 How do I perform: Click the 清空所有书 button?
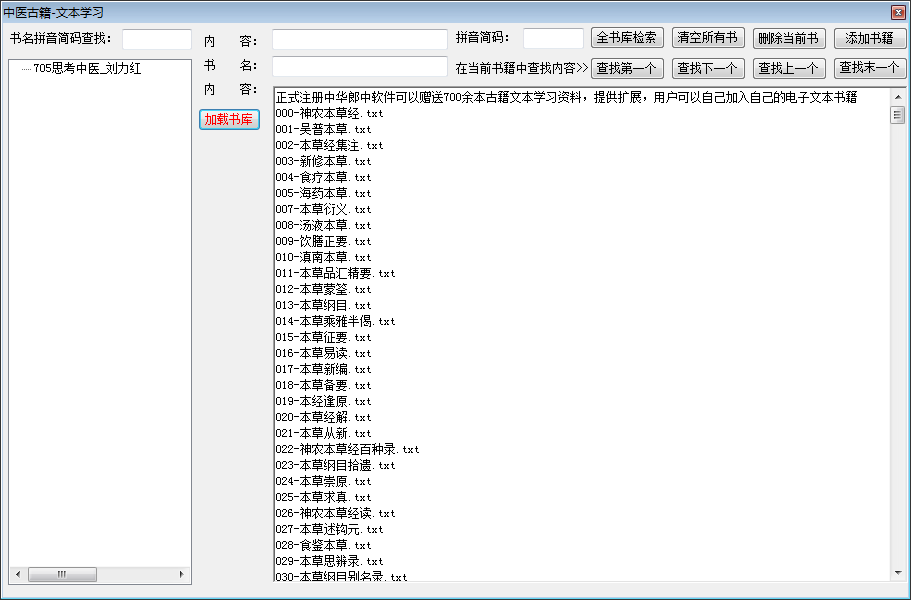tap(708, 38)
